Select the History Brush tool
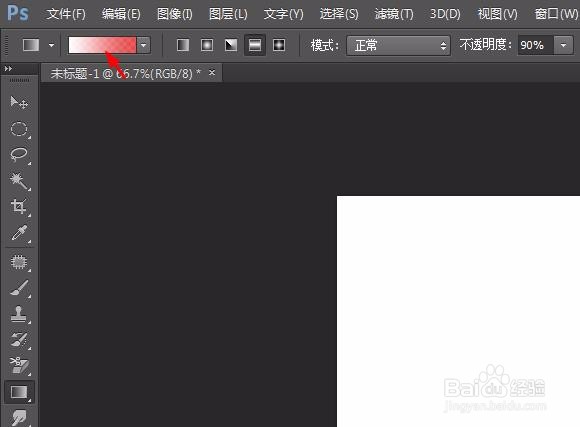The width and height of the screenshot is (580, 427). (x=19, y=340)
